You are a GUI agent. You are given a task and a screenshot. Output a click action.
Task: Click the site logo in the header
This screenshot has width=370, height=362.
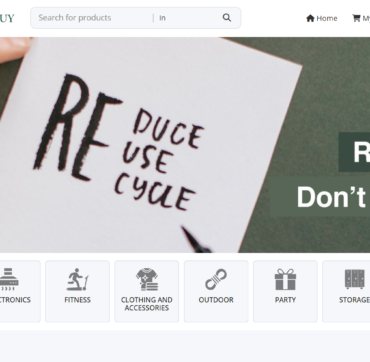(7, 18)
